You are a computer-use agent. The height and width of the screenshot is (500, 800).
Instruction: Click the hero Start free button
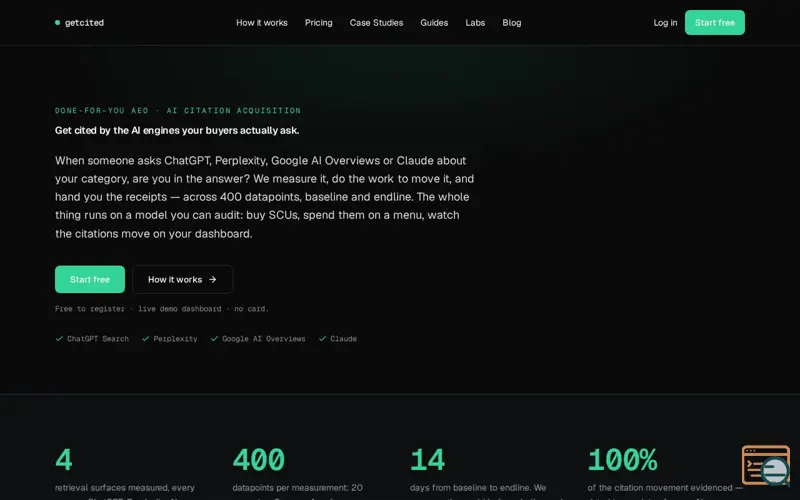click(90, 279)
